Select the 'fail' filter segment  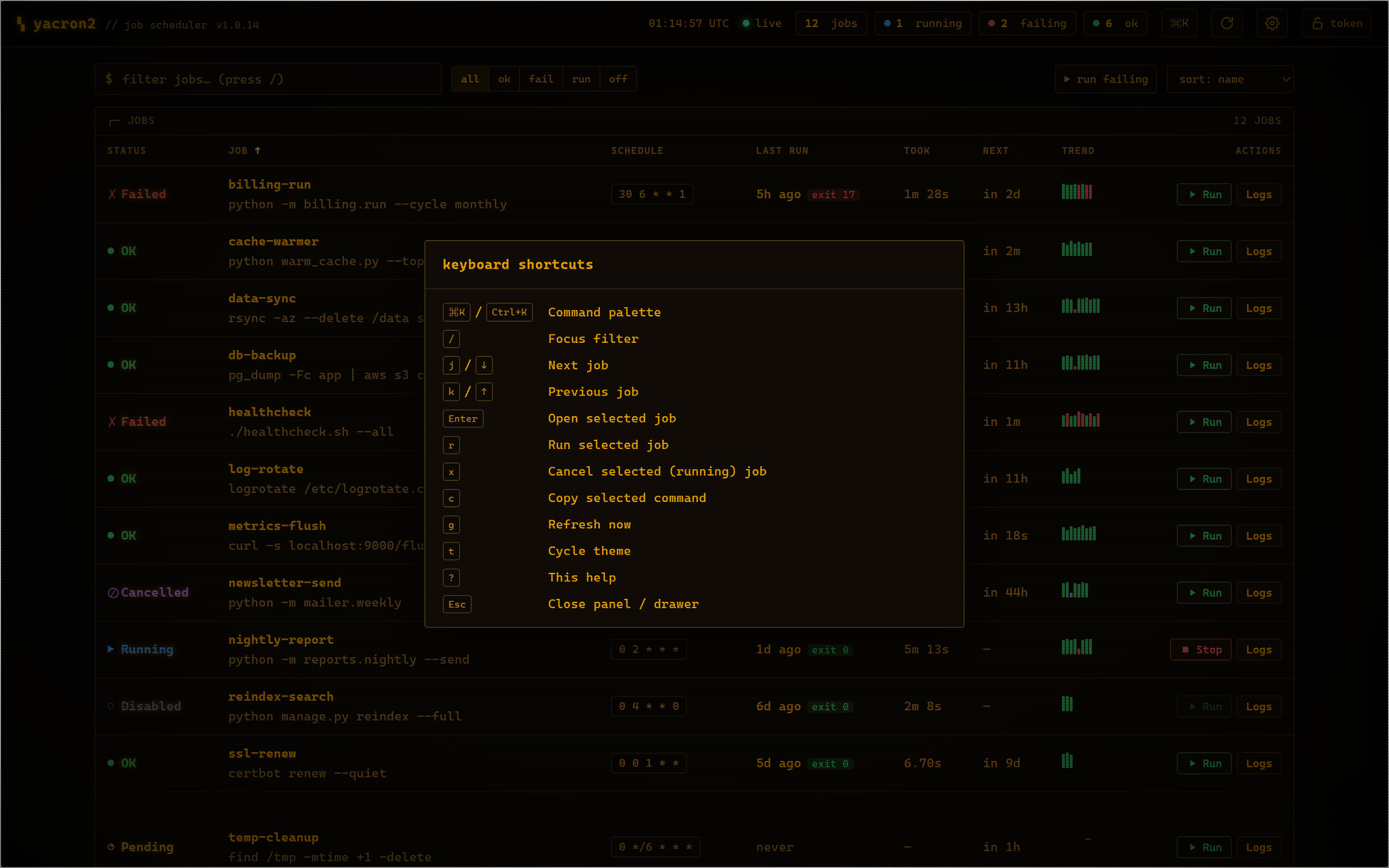point(541,79)
